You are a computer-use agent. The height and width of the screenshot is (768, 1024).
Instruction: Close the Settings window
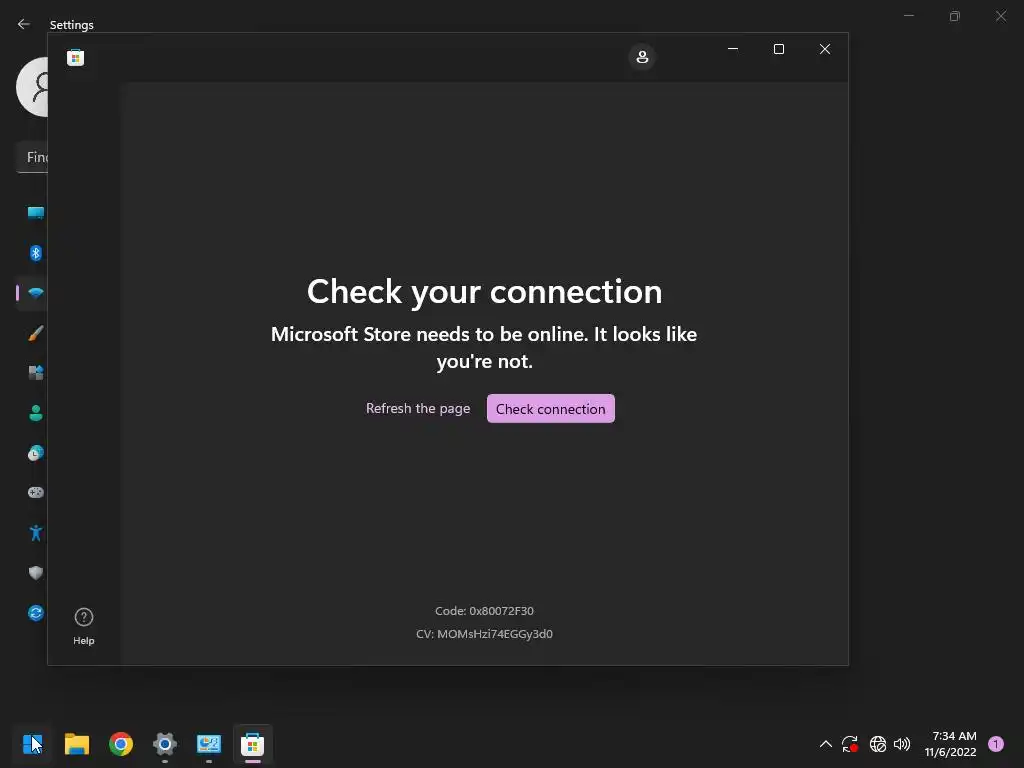(1000, 16)
